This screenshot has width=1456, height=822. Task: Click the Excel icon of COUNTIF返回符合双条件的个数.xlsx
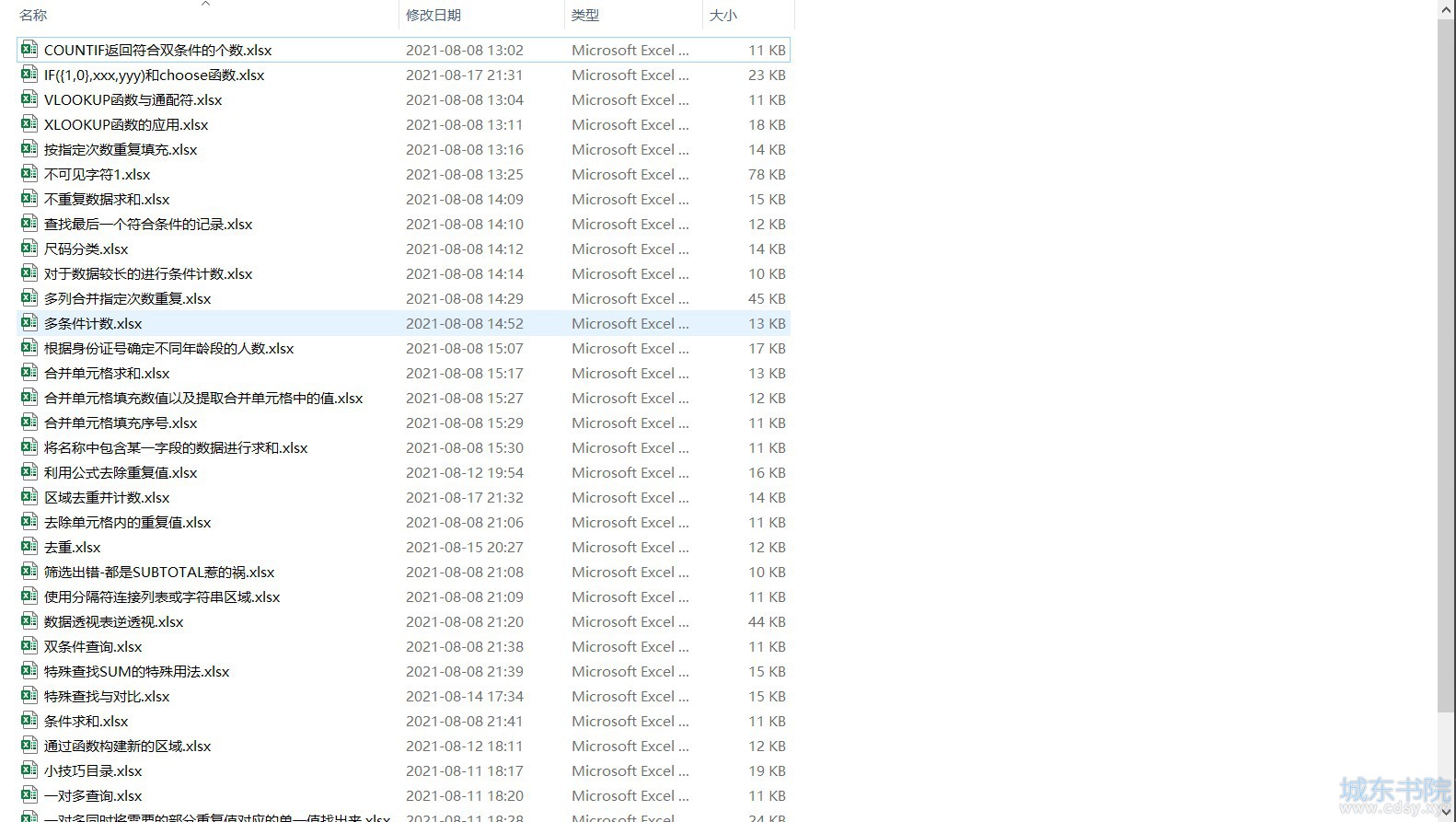point(29,50)
